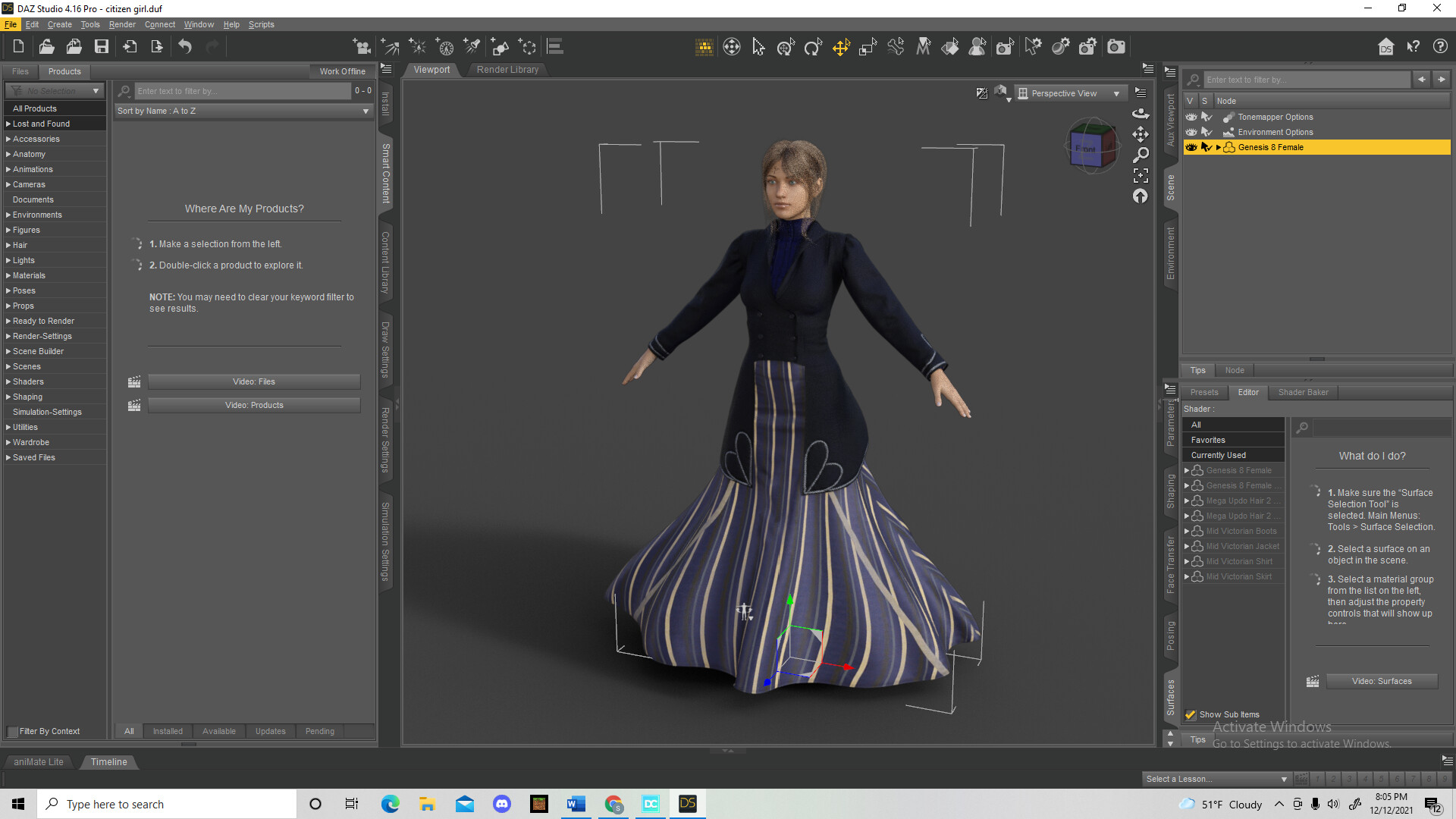The height and width of the screenshot is (819, 1456).
Task: Enable the Show Sub Items checkbox
Action: [x=1190, y=714]
